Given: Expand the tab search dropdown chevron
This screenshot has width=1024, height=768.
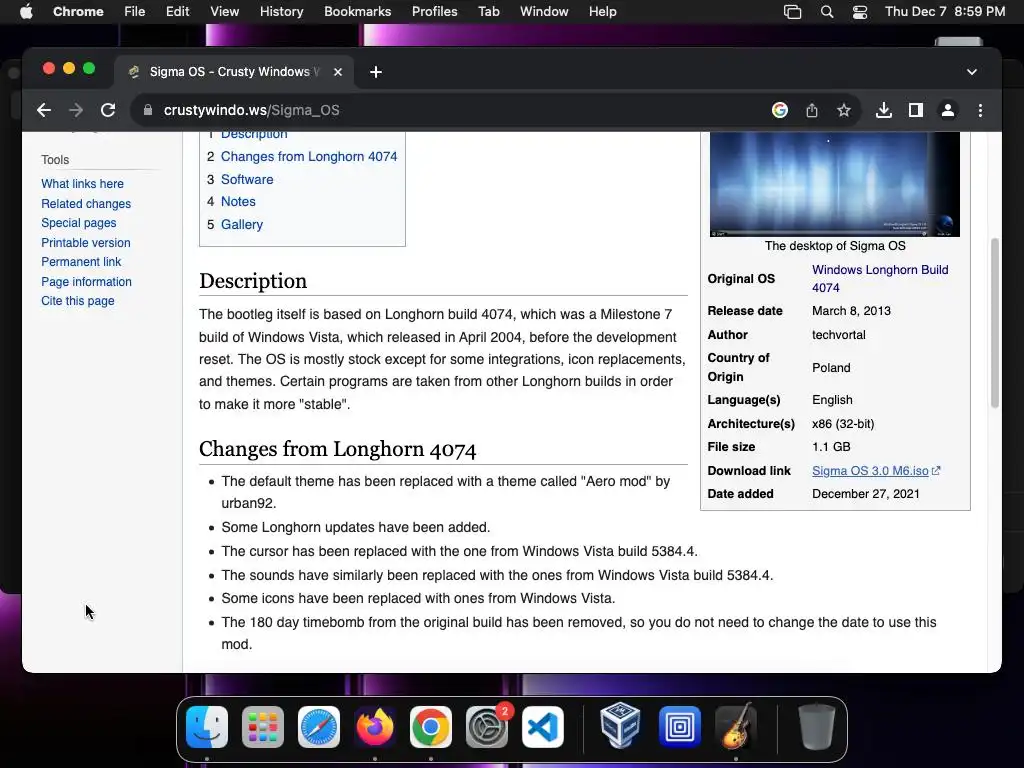Looking at the screenshot, I should click(972, 72).
